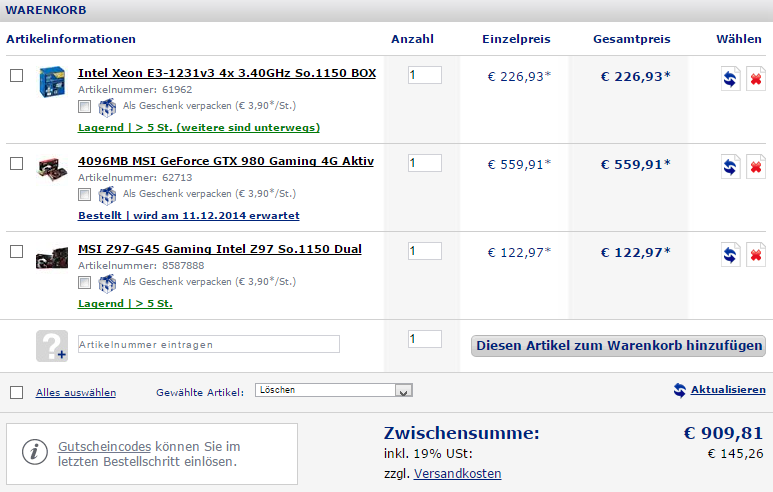Click blue arrows icon next to Aktualisieren
This screenshot has width=773, height=492.
coord(680,390)
